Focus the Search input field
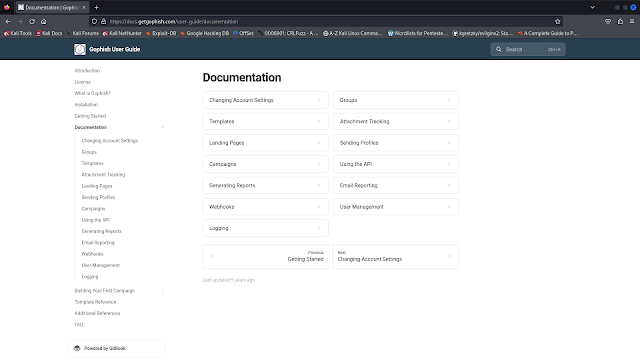Screen dimensions: 640x360 (x=528, y=49)
